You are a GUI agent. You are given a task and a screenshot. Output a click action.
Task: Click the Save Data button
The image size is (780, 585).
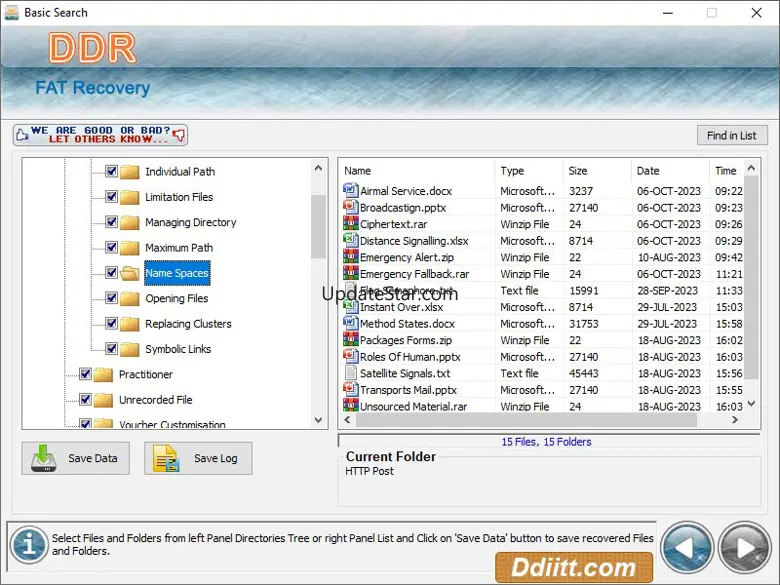75,458
